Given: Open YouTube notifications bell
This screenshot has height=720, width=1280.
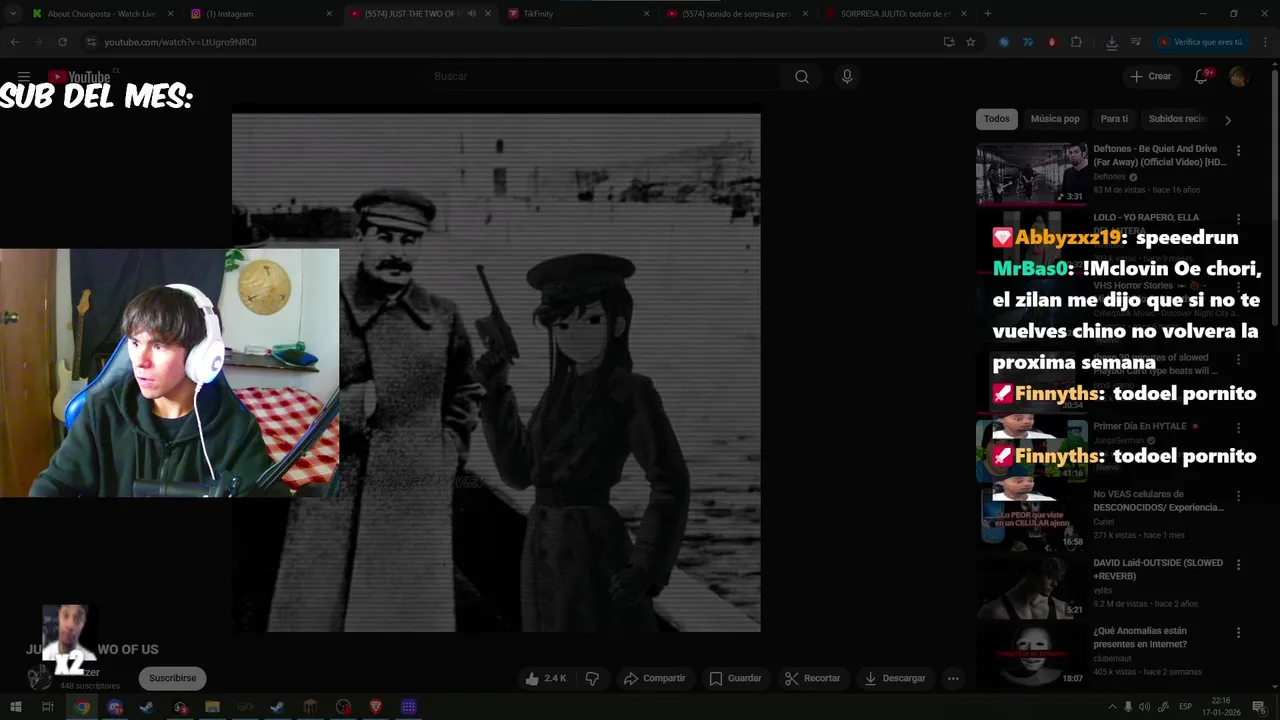Looking at the screenshot, I should point(1201,77).
